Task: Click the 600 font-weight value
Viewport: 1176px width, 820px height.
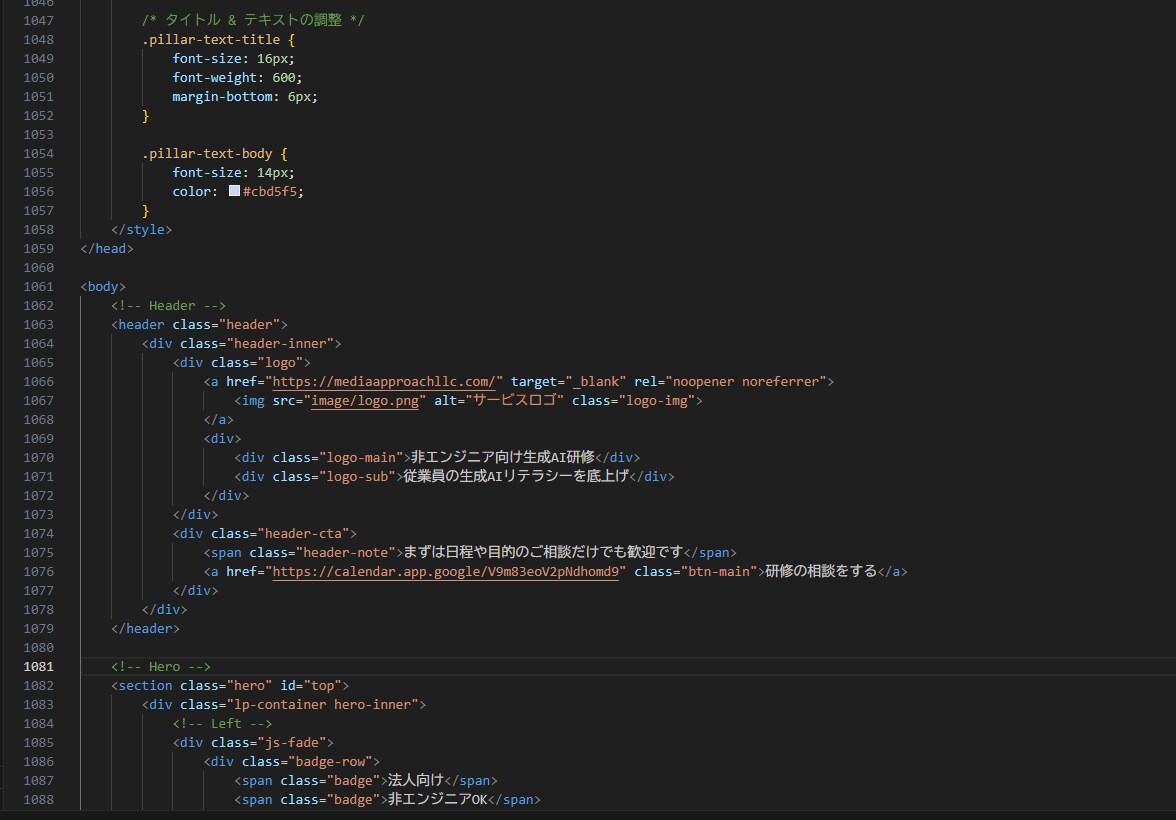Action: pyautogui.click(x=284, y=77)
